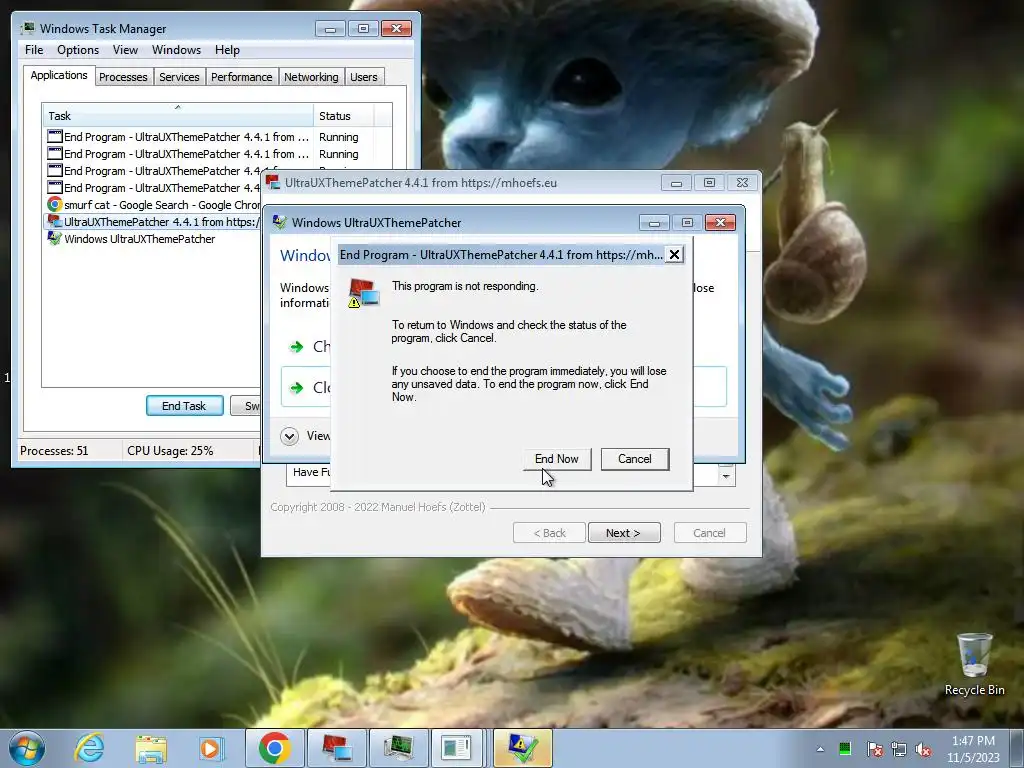The height and width of the screenshot is (768, 1024).
Task: Click Cancel in the End Program dialog
Action: coord(635,458)
